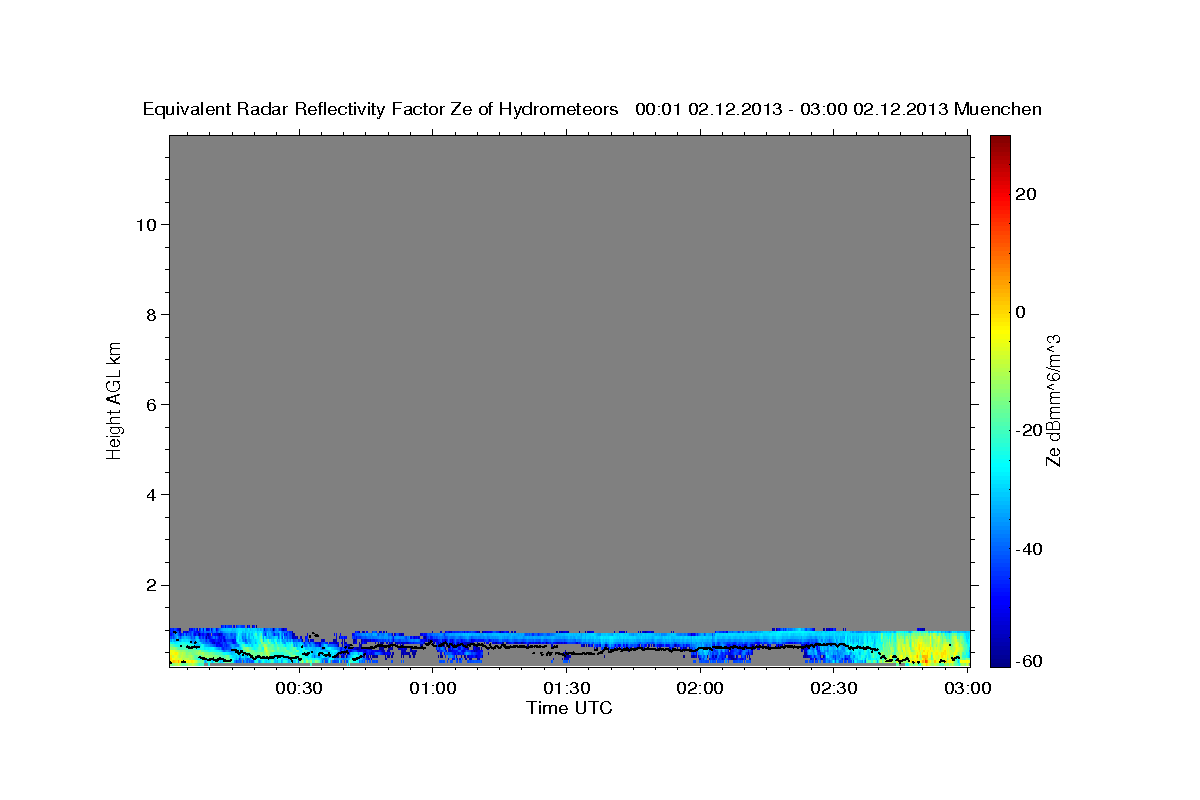Click the height tick label '4'
1200x800 pixels.
[x=152, y=494]
